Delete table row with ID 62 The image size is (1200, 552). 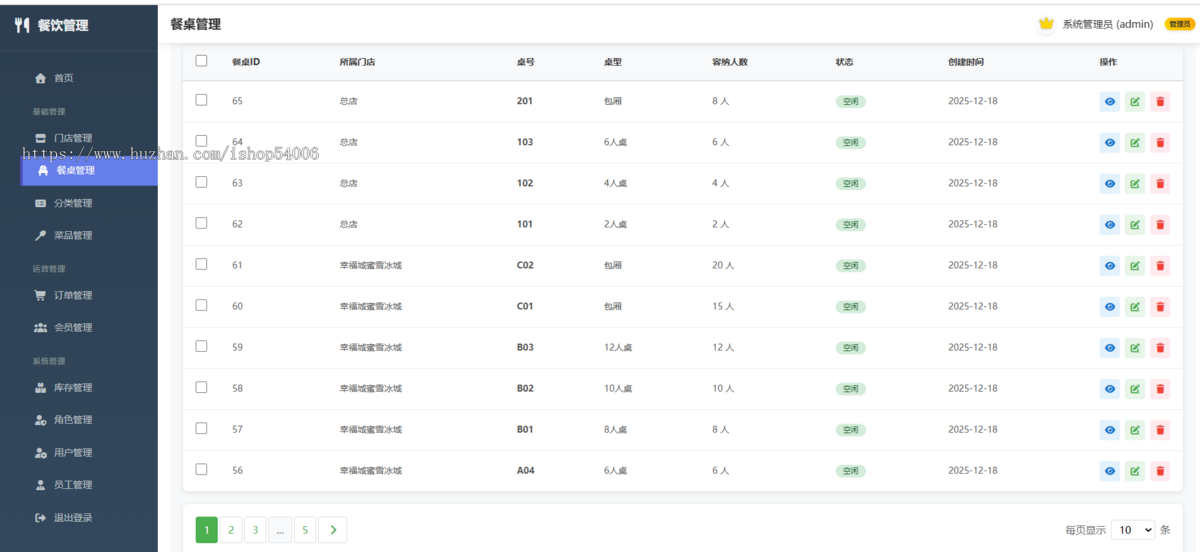click(1160, 224)
